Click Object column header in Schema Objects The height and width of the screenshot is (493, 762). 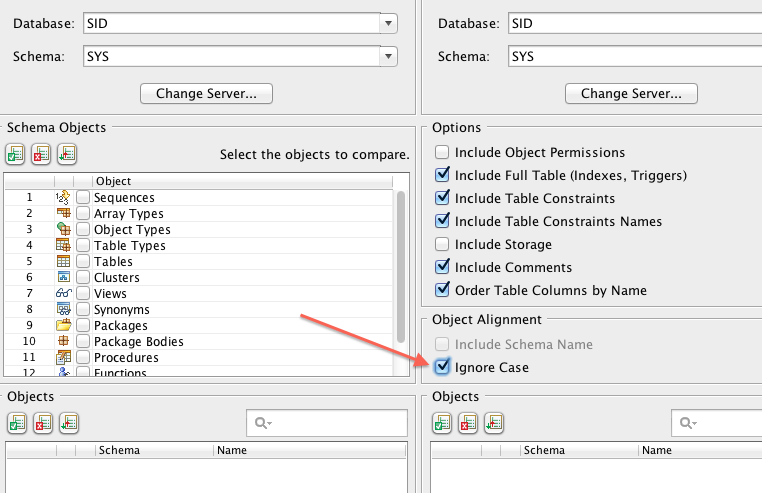242,181
